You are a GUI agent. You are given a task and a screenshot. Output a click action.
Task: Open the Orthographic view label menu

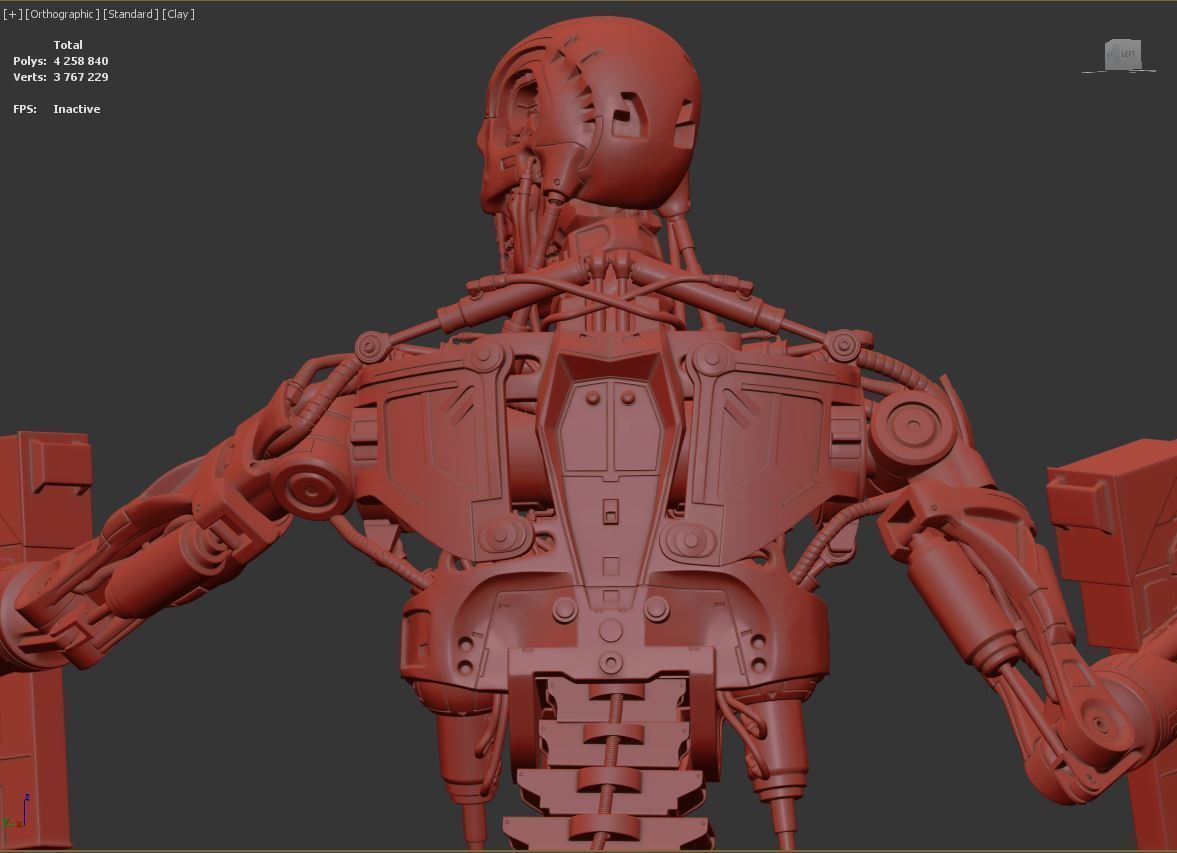(62, 14)
